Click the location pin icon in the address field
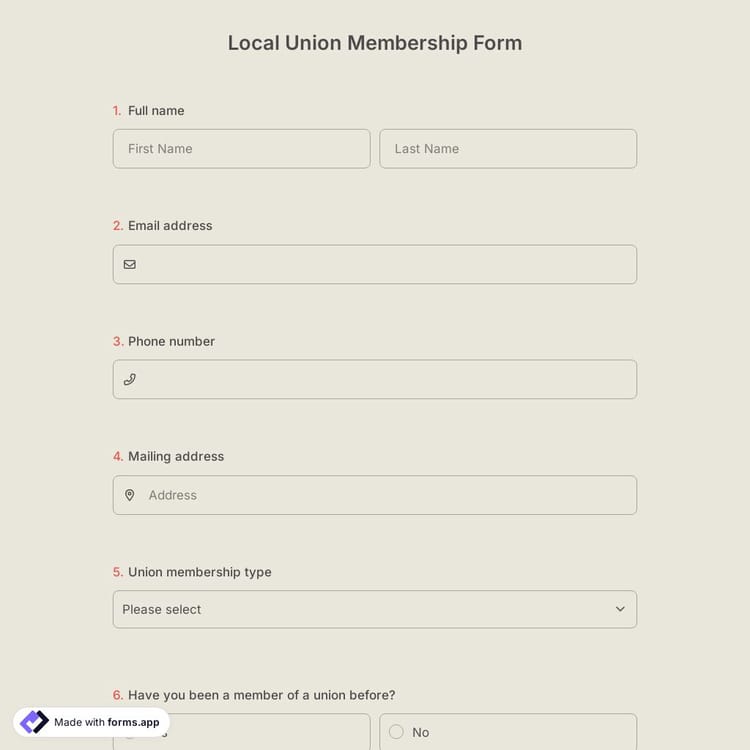This screenshot has width=750, height=750. (129, 495)
